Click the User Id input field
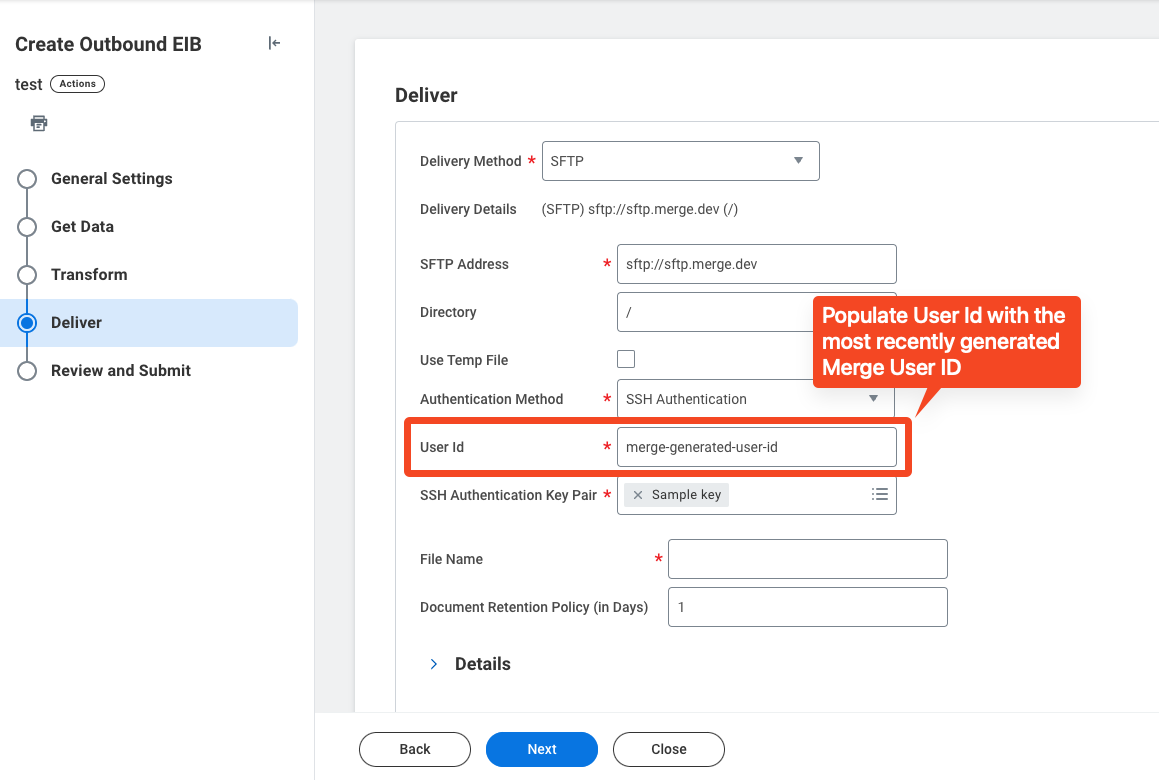The height and width of the screenshot is (780, 1159). click(x=756, y=447)
